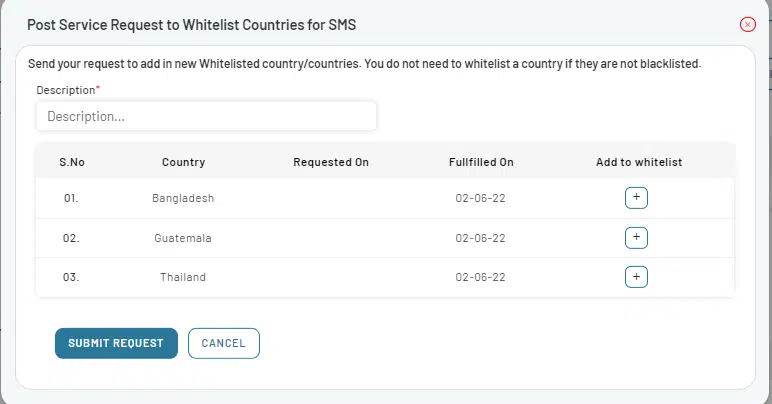The image size is (772, 404).
Task: Click Bangladesh's fulfilled date 02-06-22
Action: click(x=481, y=198)
